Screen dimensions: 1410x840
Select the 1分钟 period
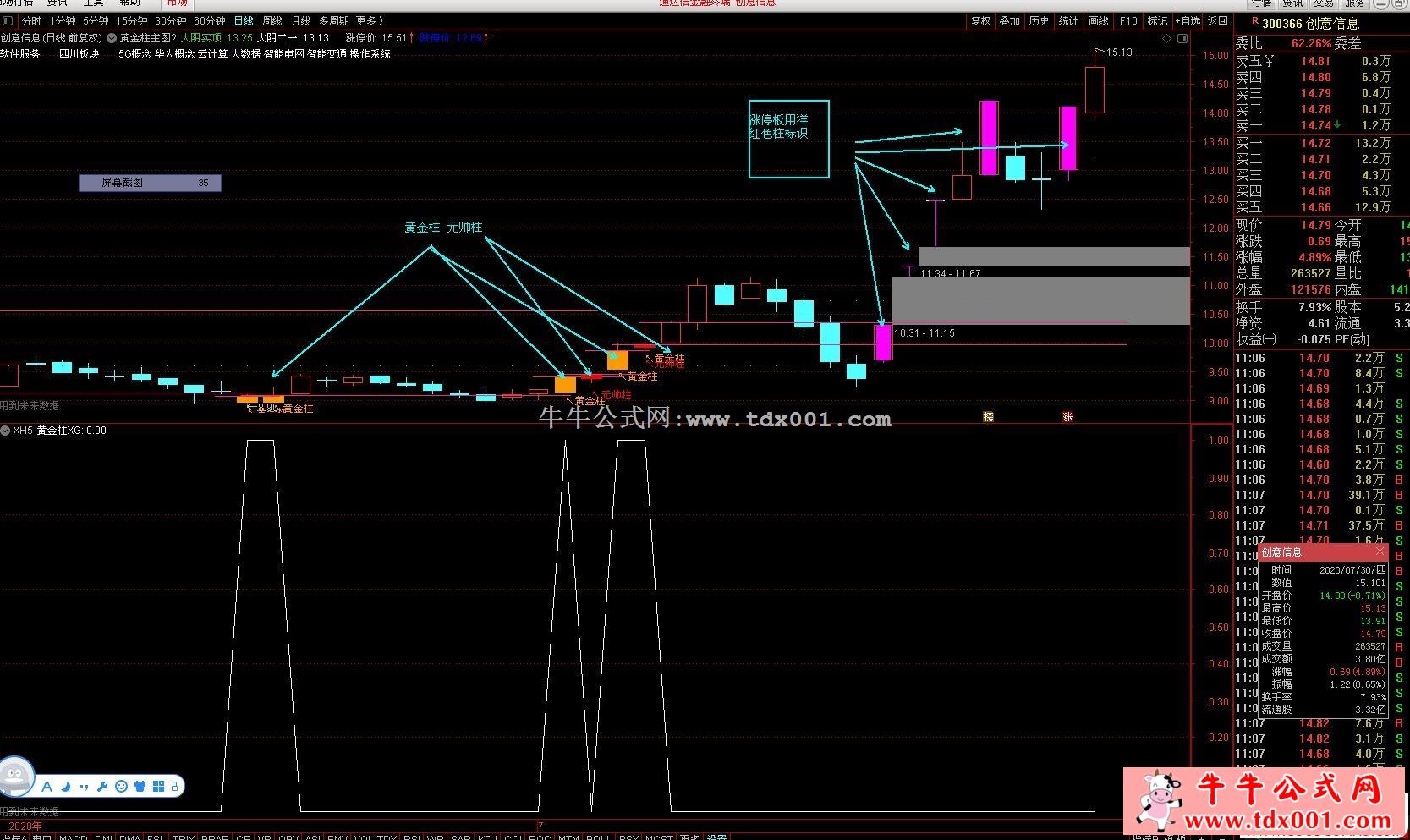point(63,21)
